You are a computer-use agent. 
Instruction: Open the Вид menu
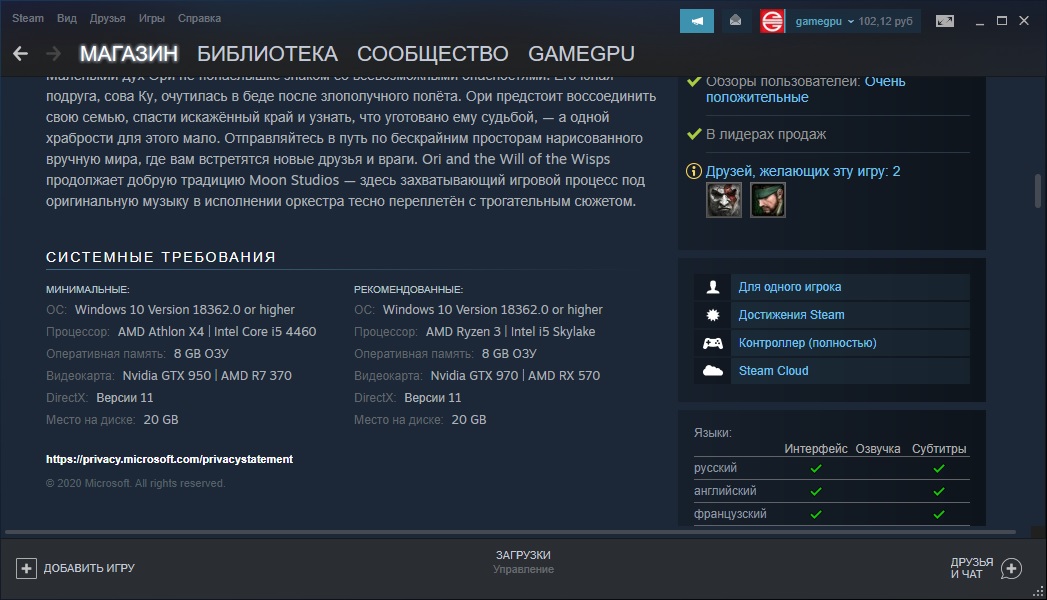pos(67,18)
